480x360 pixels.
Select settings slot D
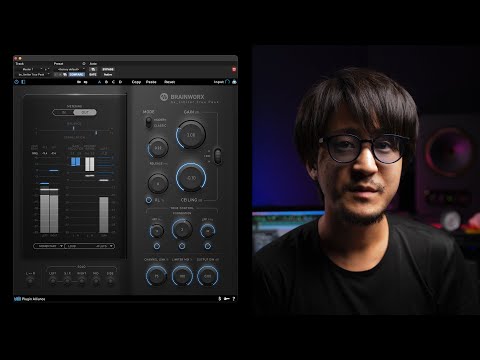coord(120,82)
